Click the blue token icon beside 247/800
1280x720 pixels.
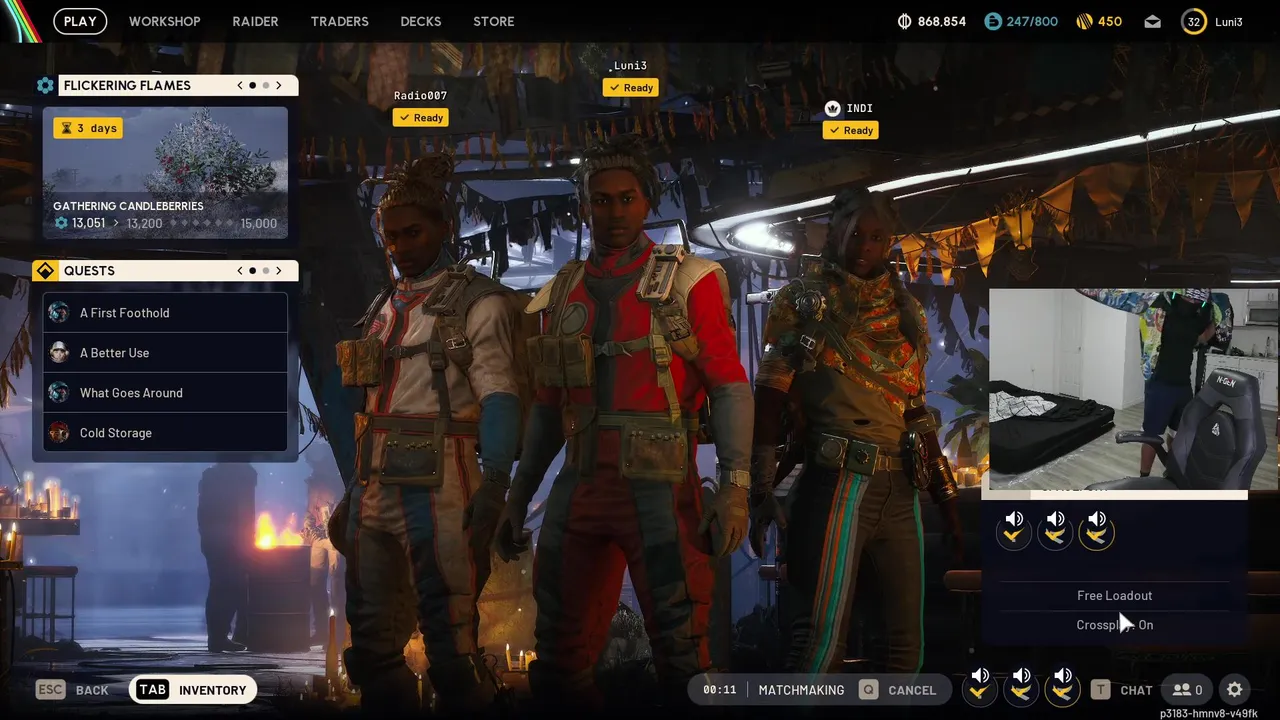pyautogui.click(x=992, y=21)
